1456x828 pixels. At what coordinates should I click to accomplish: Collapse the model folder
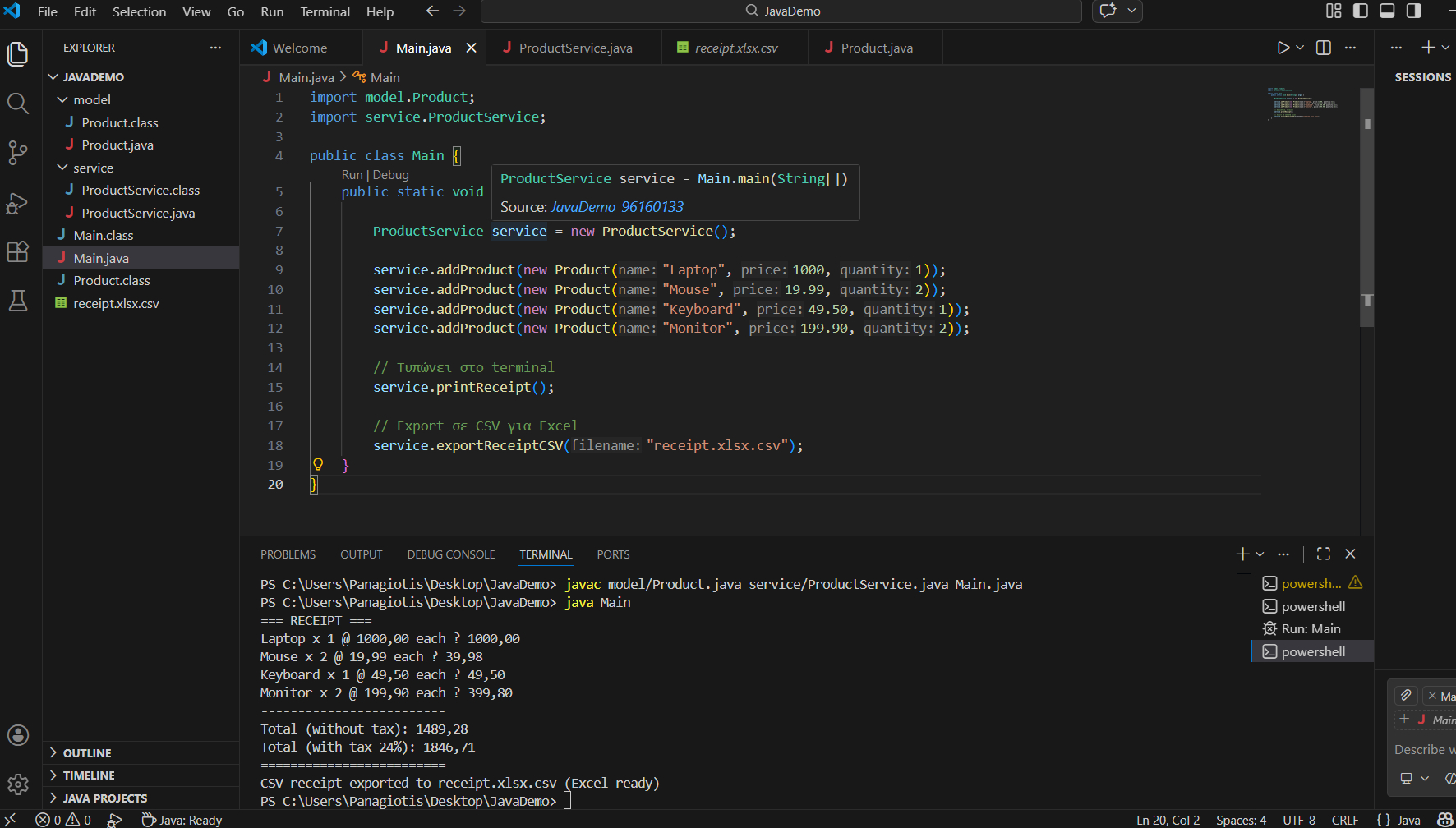(62, 99)
